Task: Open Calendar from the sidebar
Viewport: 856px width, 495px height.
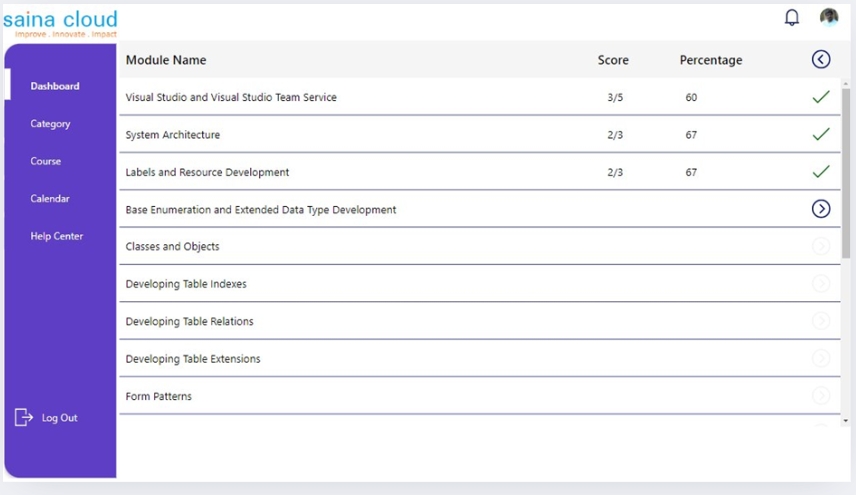Action: (x=50, y=199)
